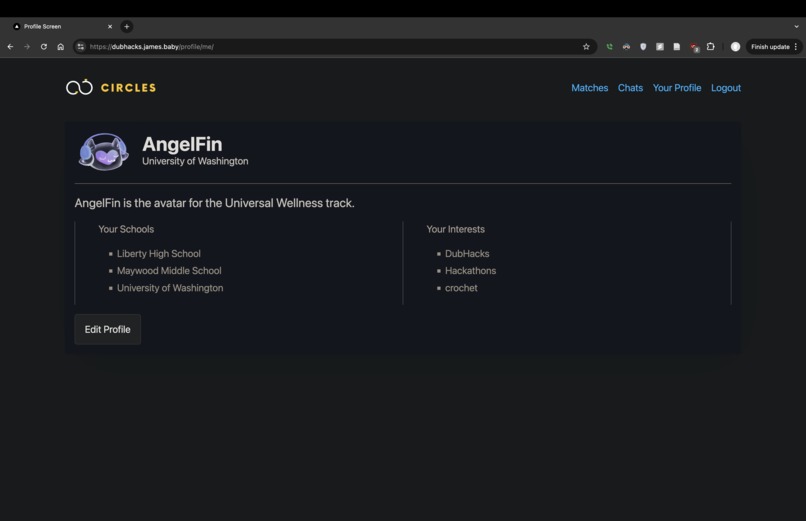This screenshot has width=806, height=521.
Task: Select the Profile Screen tab
Action: (62, 26)
